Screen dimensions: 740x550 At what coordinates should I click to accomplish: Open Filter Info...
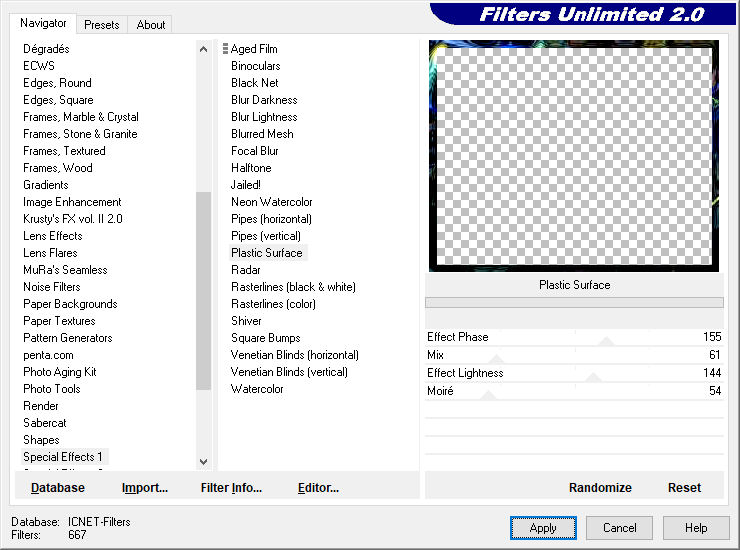pos(231,488)
